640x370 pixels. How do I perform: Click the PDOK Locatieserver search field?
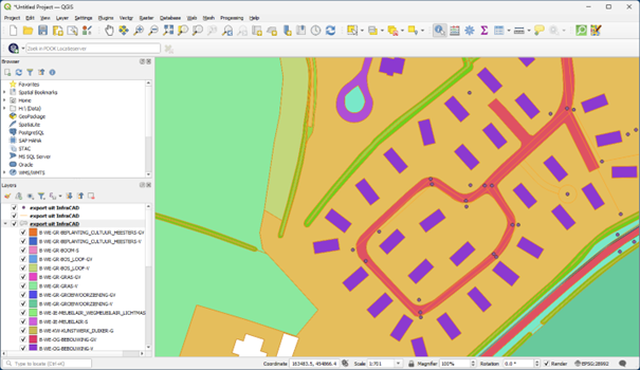click(x=93, y=49)
